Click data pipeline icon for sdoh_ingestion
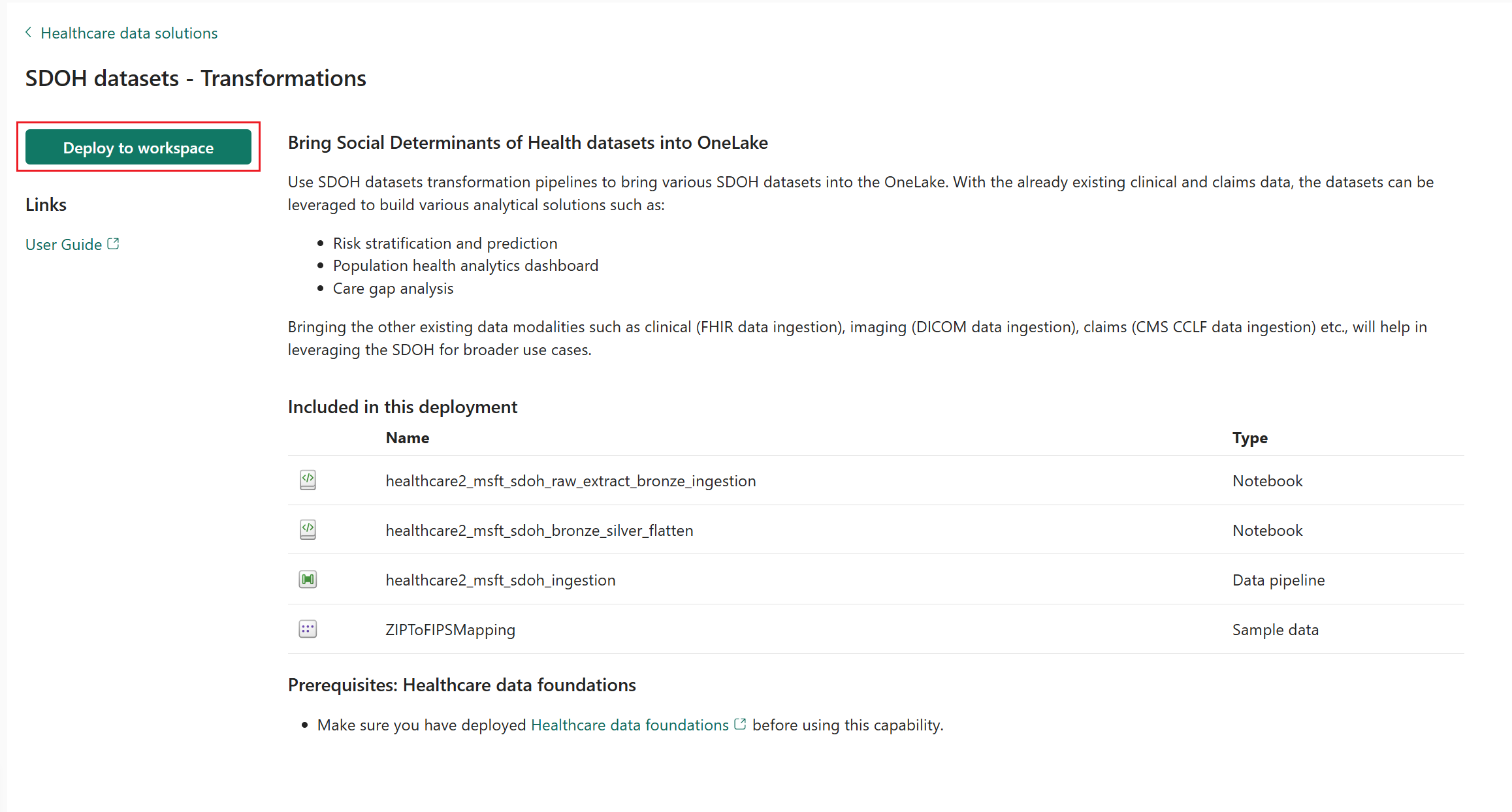This screenshot has width=1512, height=812. [x=308, y=580]
